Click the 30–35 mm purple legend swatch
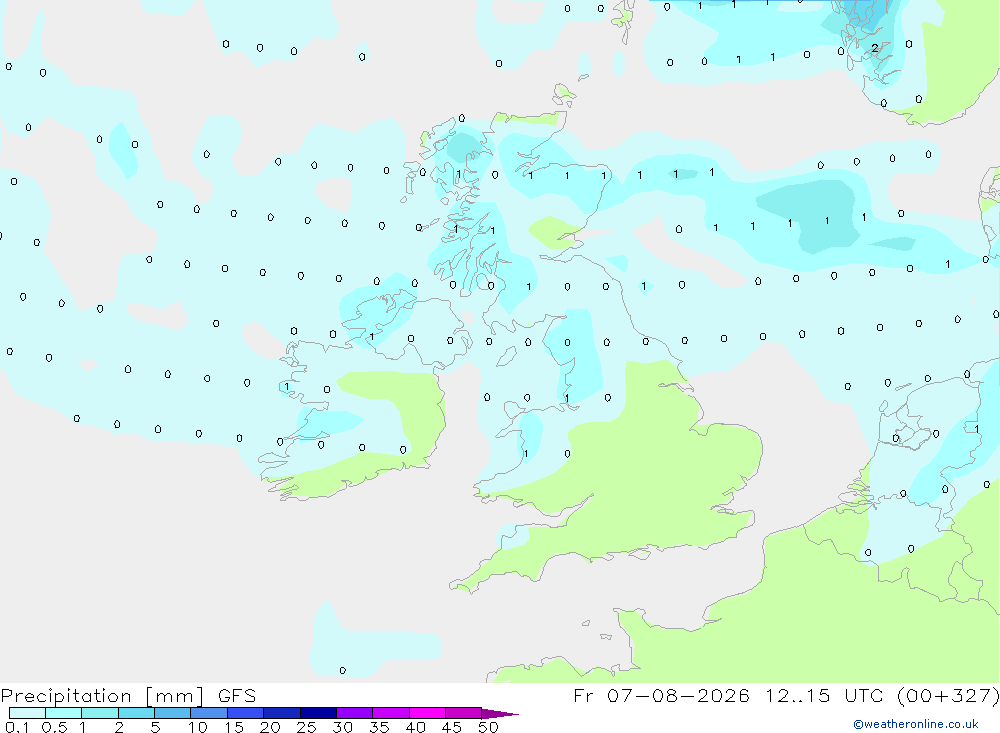1000x733 pixels. [x=355, y=713]
